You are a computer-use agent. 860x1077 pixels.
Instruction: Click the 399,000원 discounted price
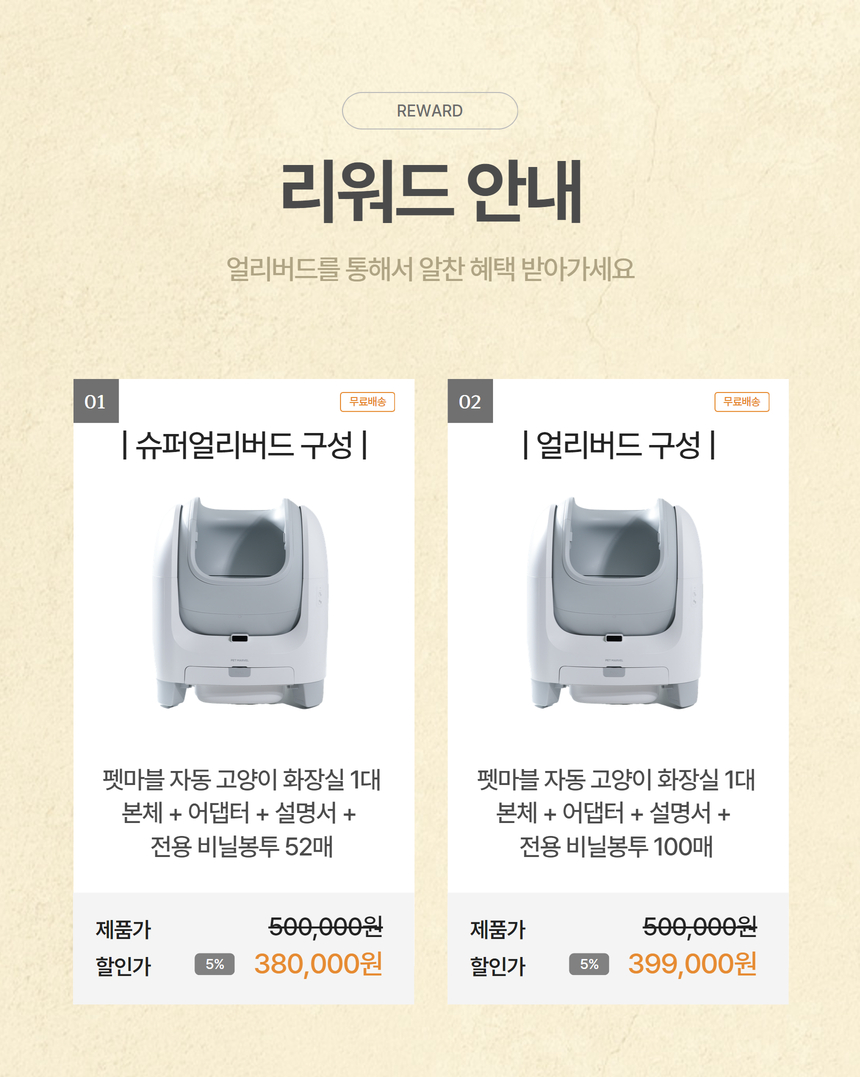click(692, 964)
